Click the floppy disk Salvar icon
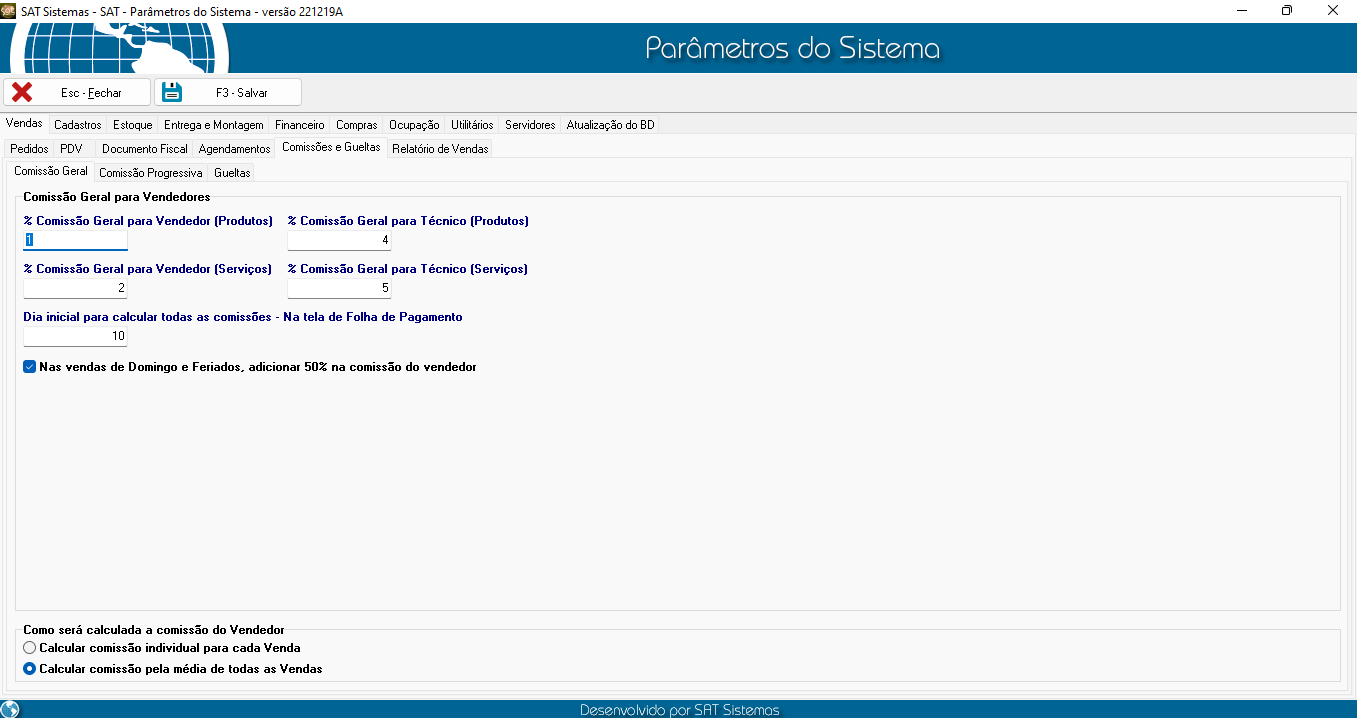 click(172, 92)
